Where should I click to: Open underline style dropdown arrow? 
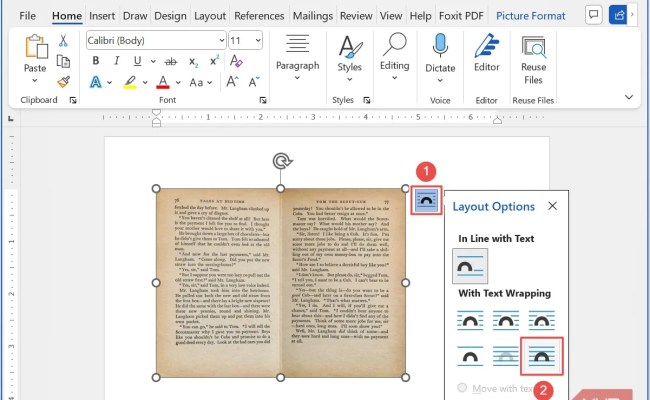click(x=153, y=61)
